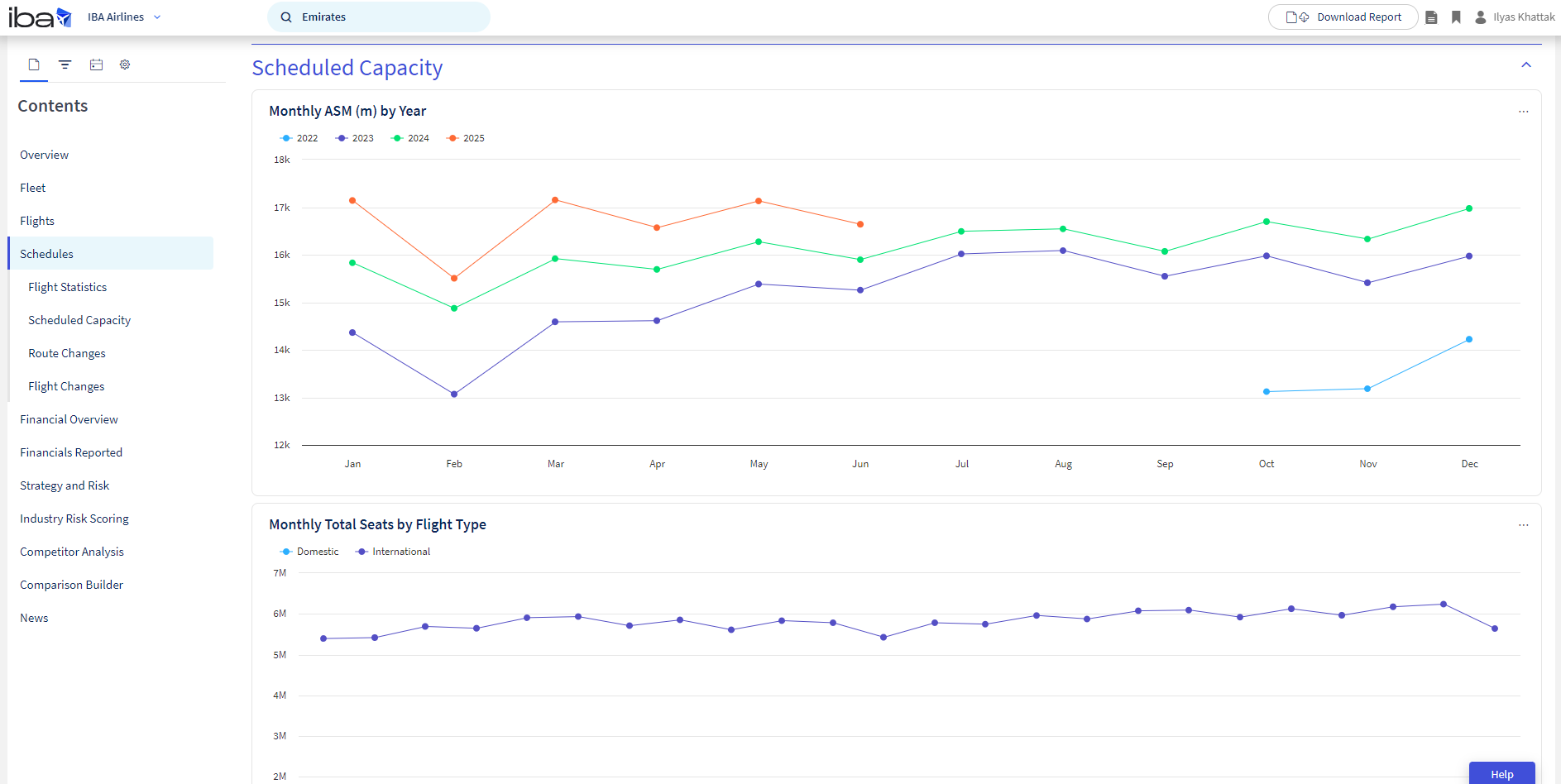Click the bookmark icon in header
The width and height of the screenshot is (1561, 784).
1456,17
